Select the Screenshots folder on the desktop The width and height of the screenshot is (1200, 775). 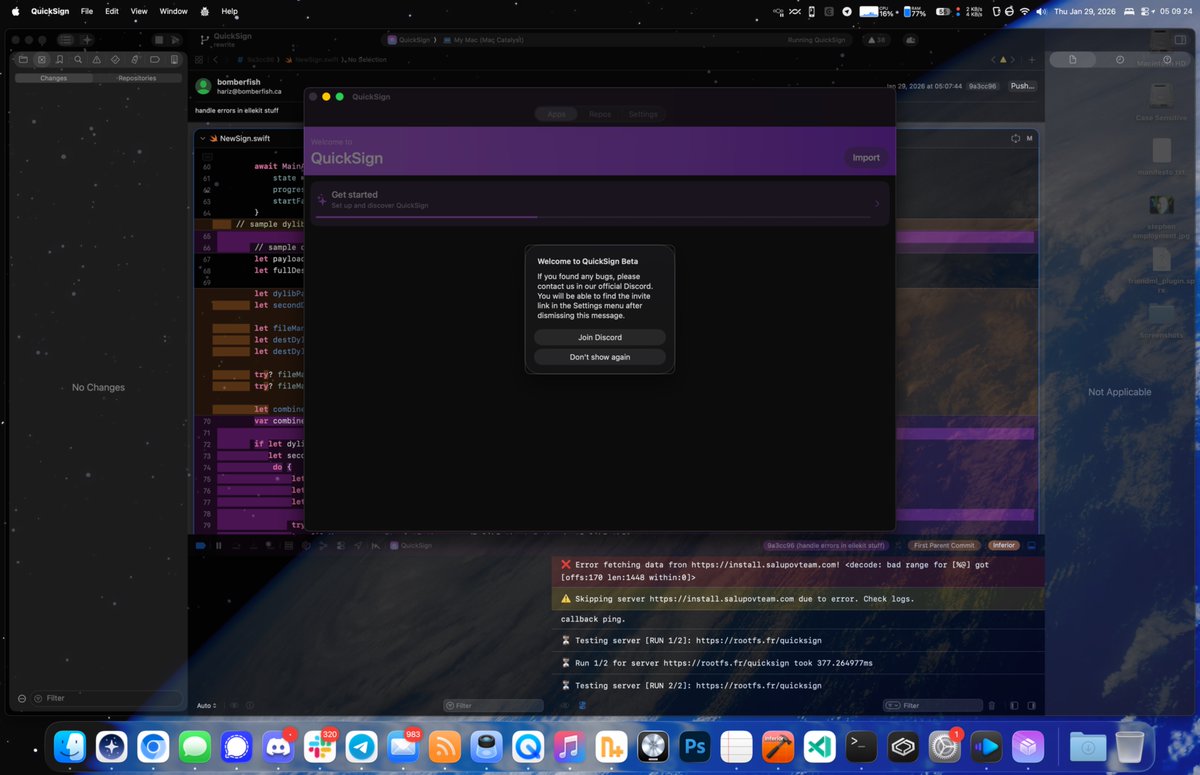(1161, 322)
